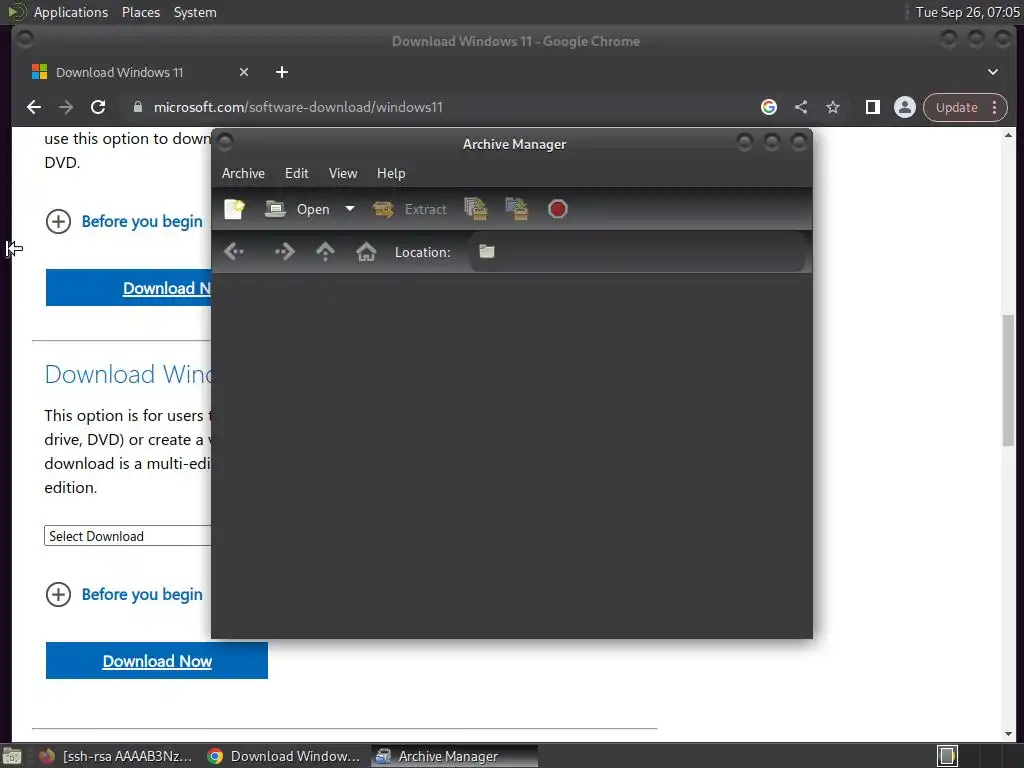
Task: Click the Location path field
Action: 638,251
